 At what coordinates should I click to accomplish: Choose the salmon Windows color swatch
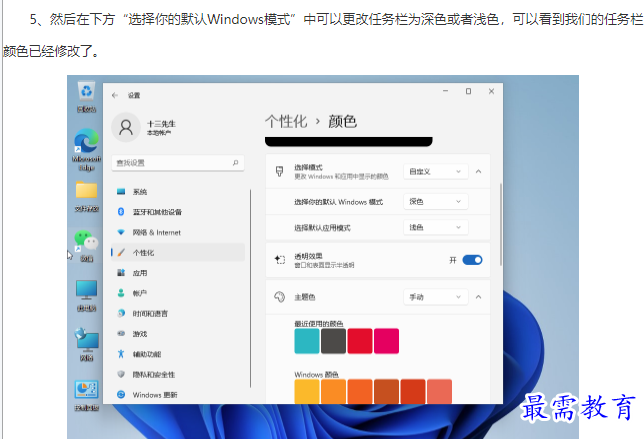(439, 391)
